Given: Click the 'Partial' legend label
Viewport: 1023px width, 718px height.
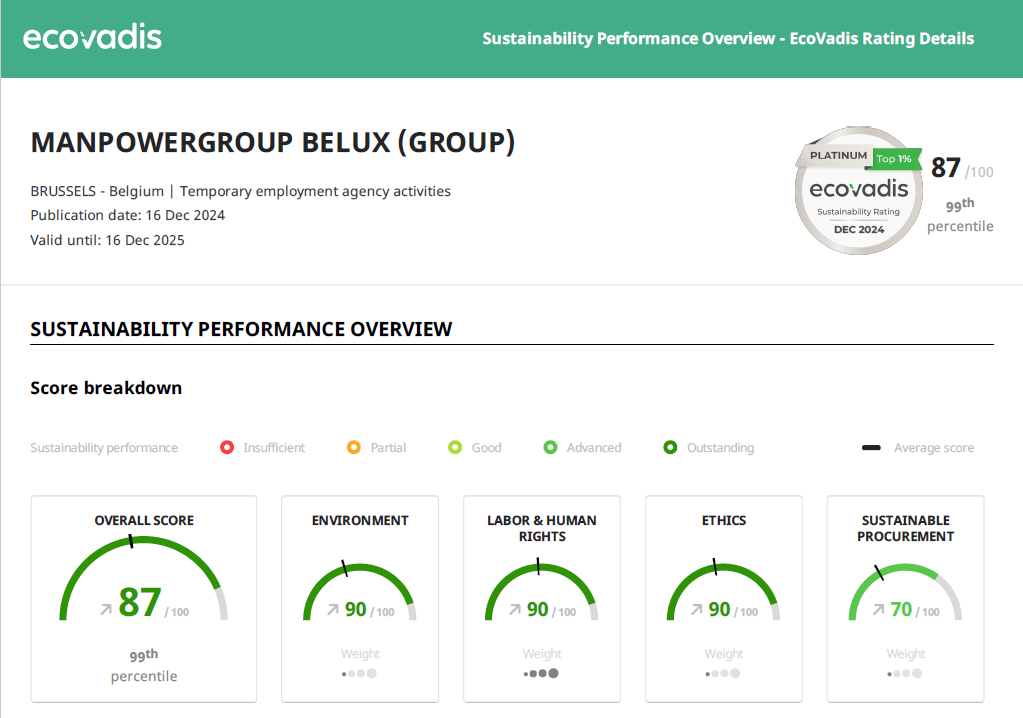Looking at the screenshot, I should point(388,447).
